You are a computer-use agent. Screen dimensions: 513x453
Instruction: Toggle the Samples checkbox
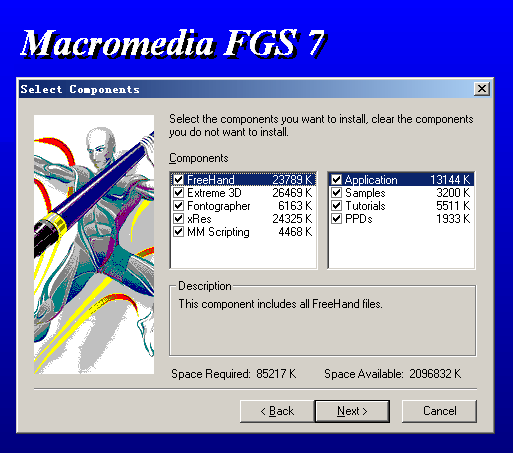point(337,193)
